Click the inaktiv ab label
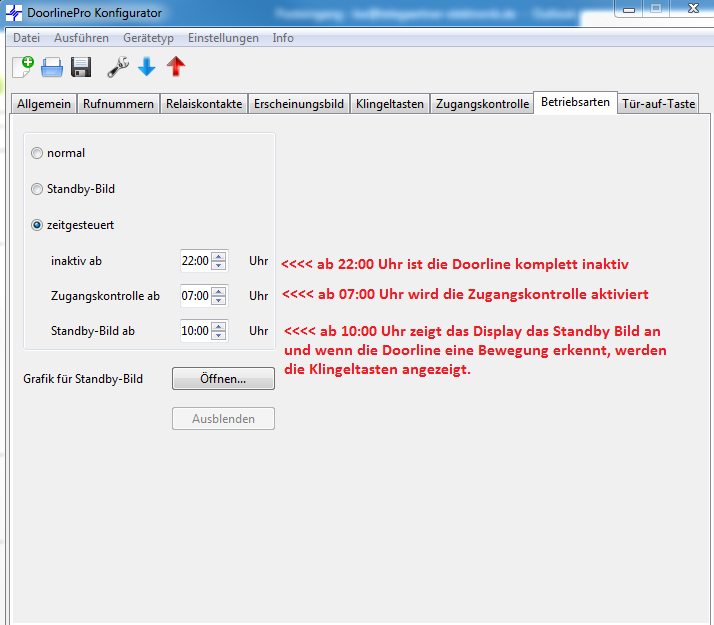 [x=76, y=261]
